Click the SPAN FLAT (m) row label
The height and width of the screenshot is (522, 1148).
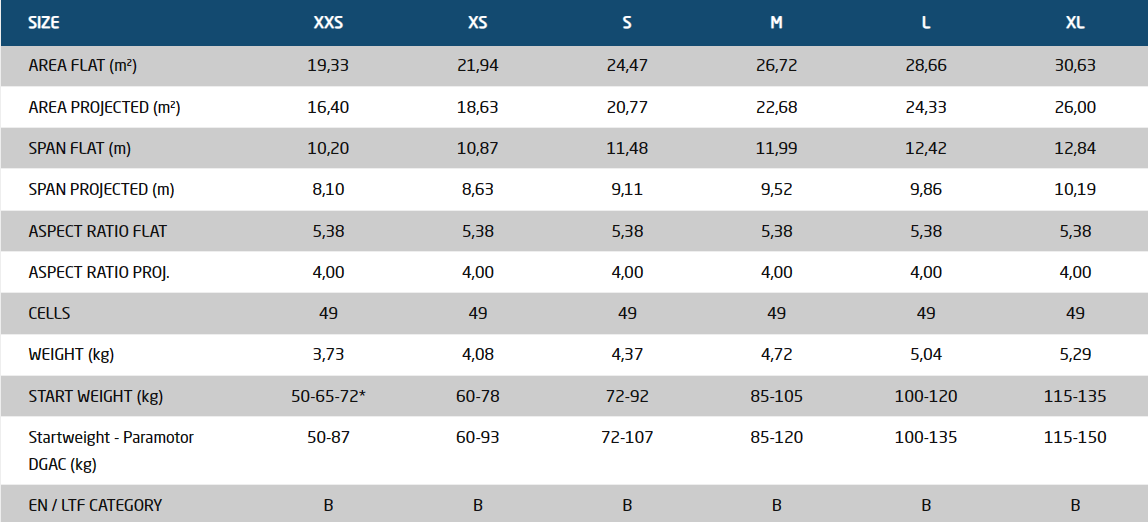[80, 148]
